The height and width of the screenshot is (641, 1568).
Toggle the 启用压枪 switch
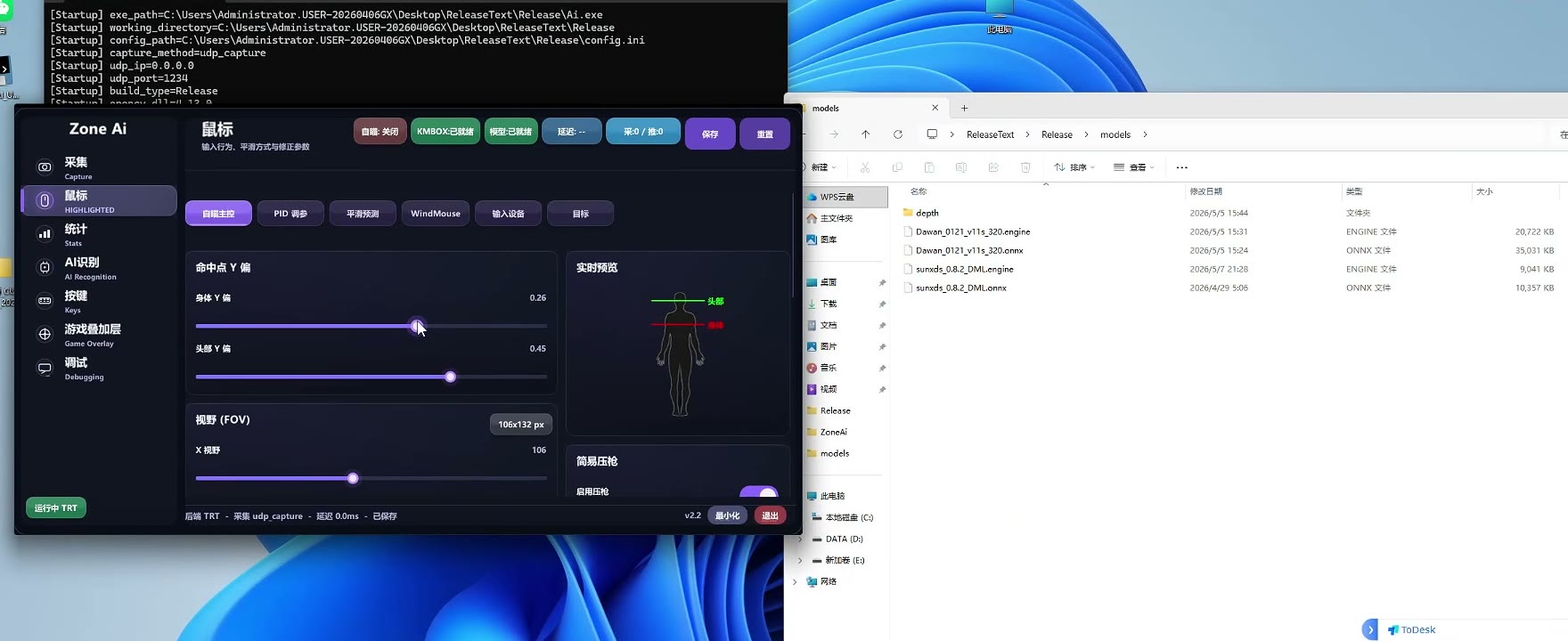pos(759,492)
